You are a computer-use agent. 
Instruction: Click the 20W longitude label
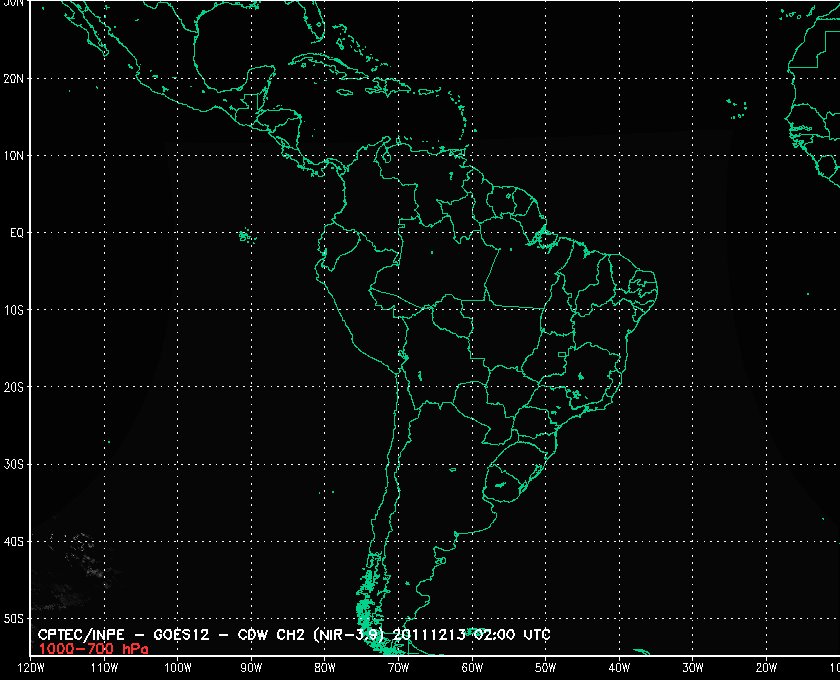pyautogui.click(x=766, y=668)
